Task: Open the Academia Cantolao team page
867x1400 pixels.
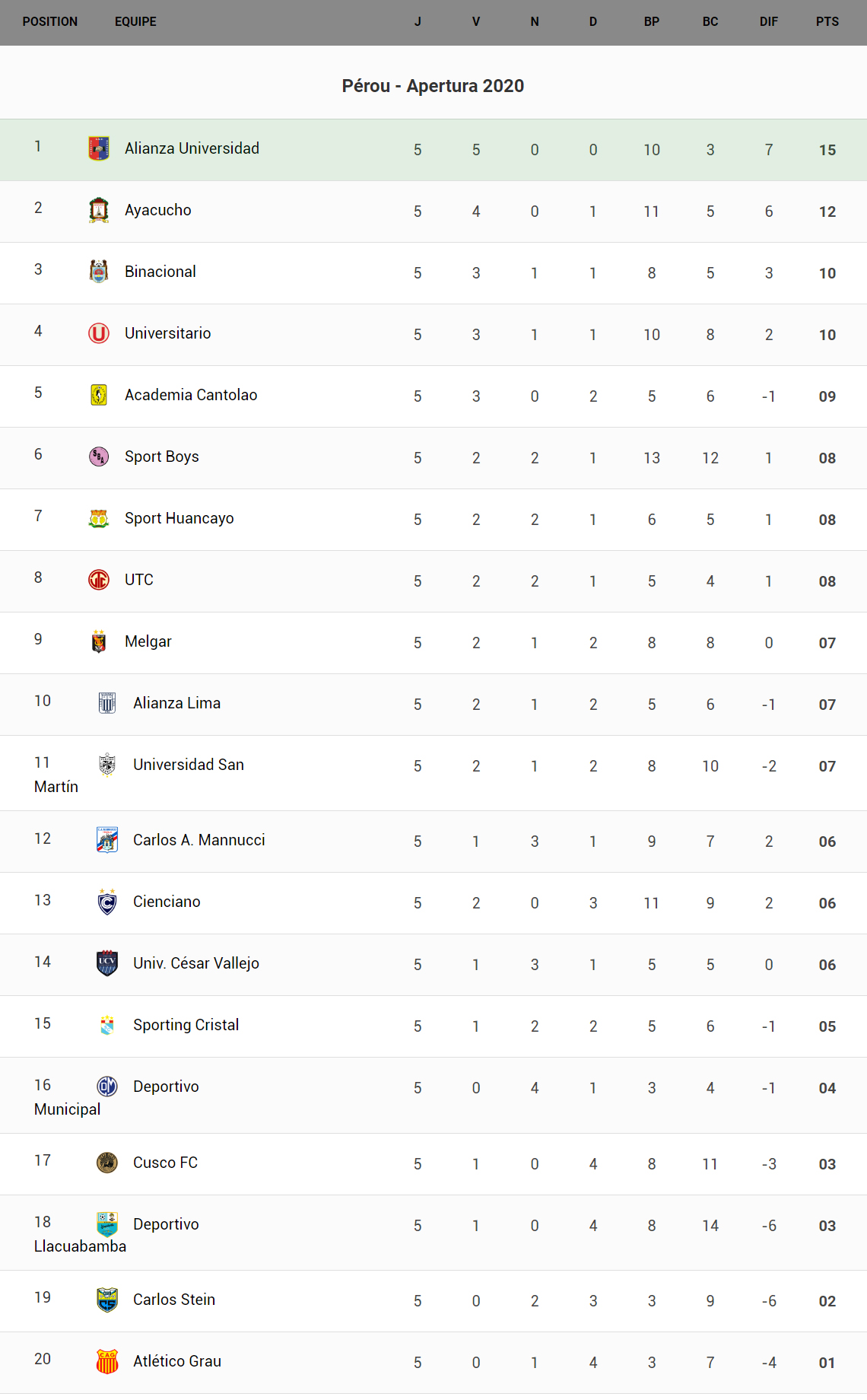Action: (191, 395)
